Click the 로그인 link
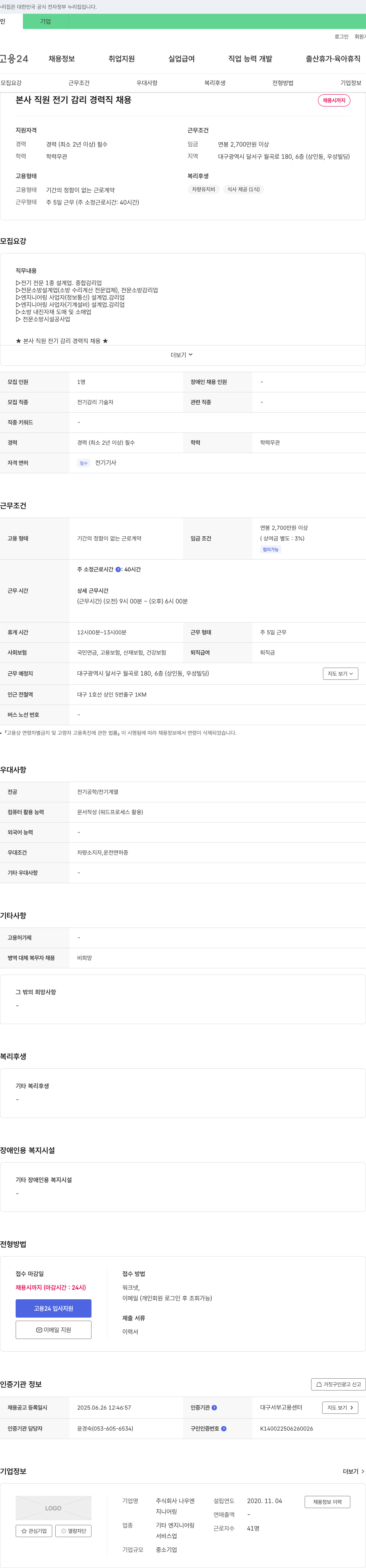 341,37
